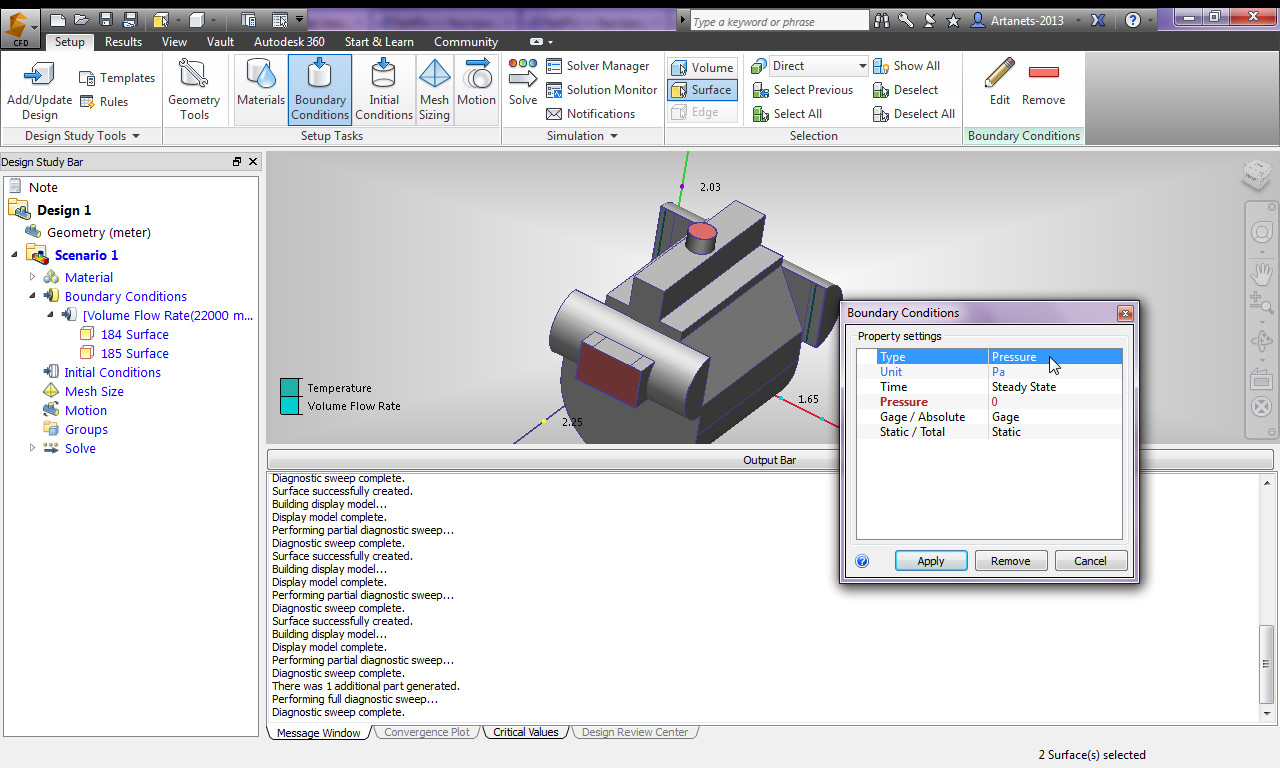This screenshot has width=1280, height=768.
Task: Toggle Surface selection mode
Action: pyautogui.click(x=702, y=90)
